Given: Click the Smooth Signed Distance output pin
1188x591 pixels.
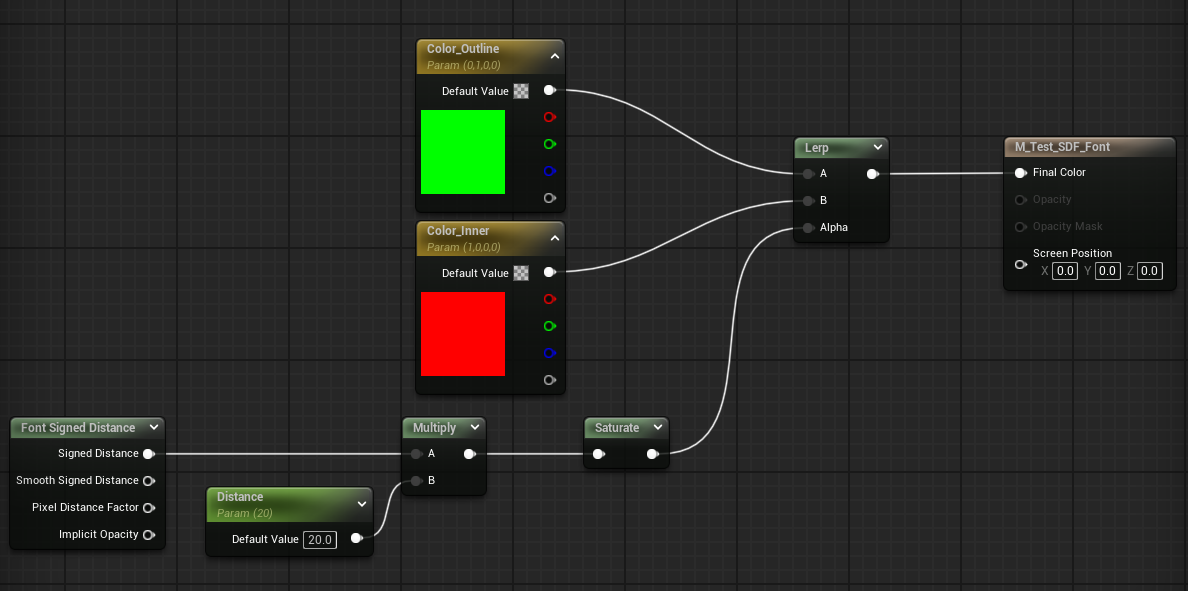Looking at the screenshot, I should 148,481.
